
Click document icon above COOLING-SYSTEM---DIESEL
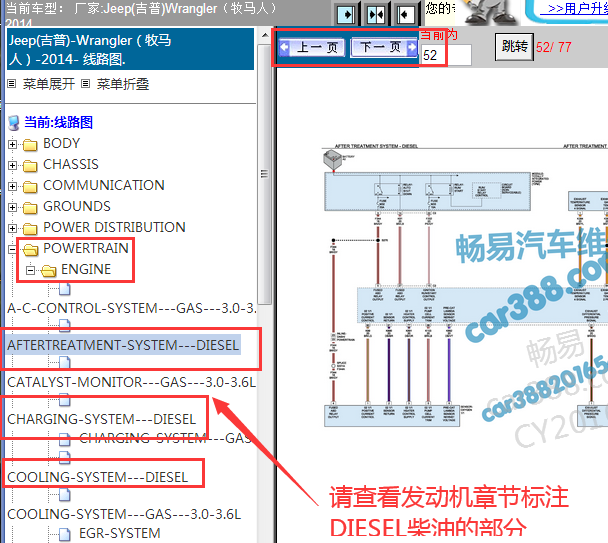pyautogui.click(x=65, y=458)
